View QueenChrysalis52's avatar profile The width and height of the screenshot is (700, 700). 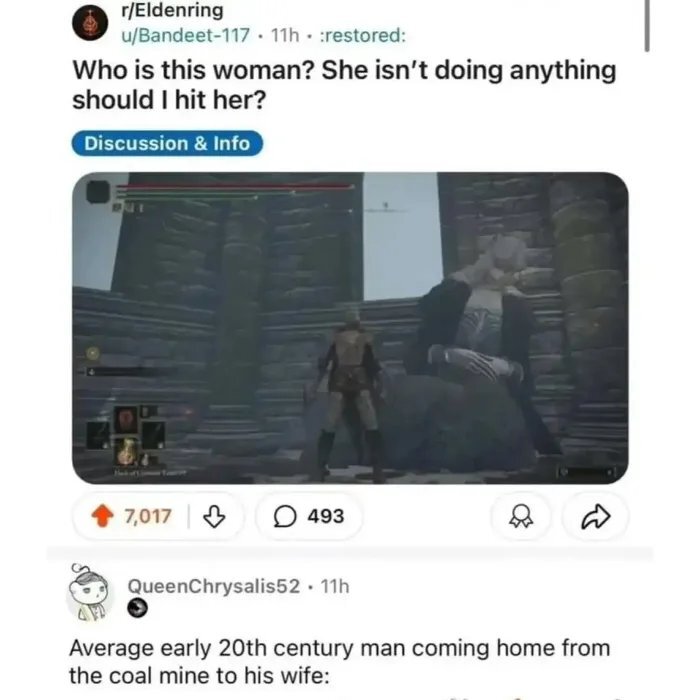(89, 593)
